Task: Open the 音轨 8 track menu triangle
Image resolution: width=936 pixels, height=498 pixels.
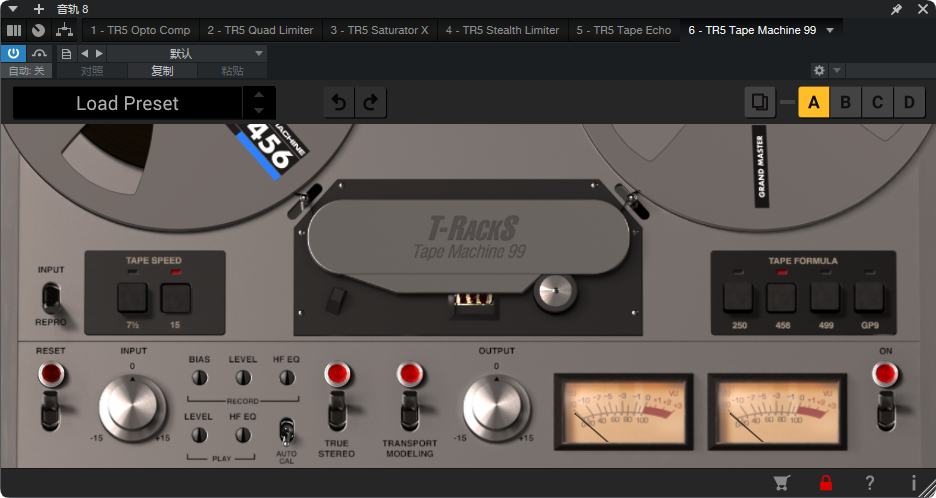Action: coord(13,9)
